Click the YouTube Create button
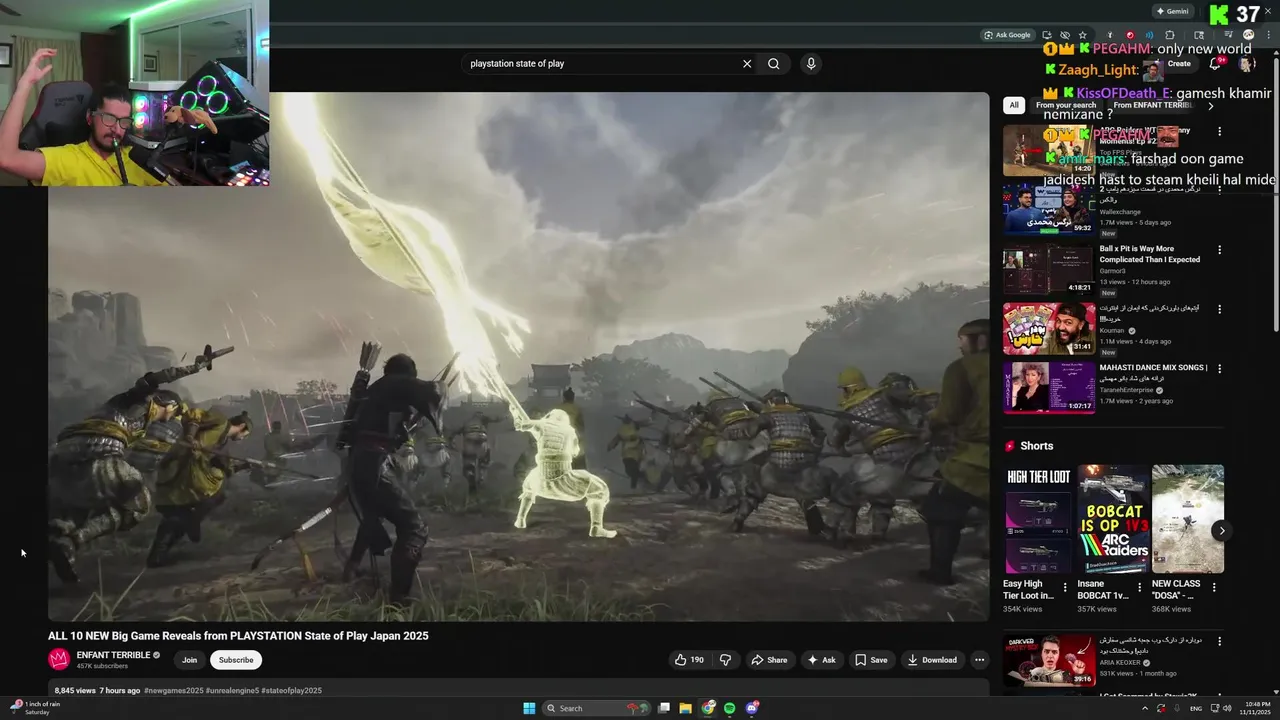1280x720 pixels. [x=1173, y=64]
